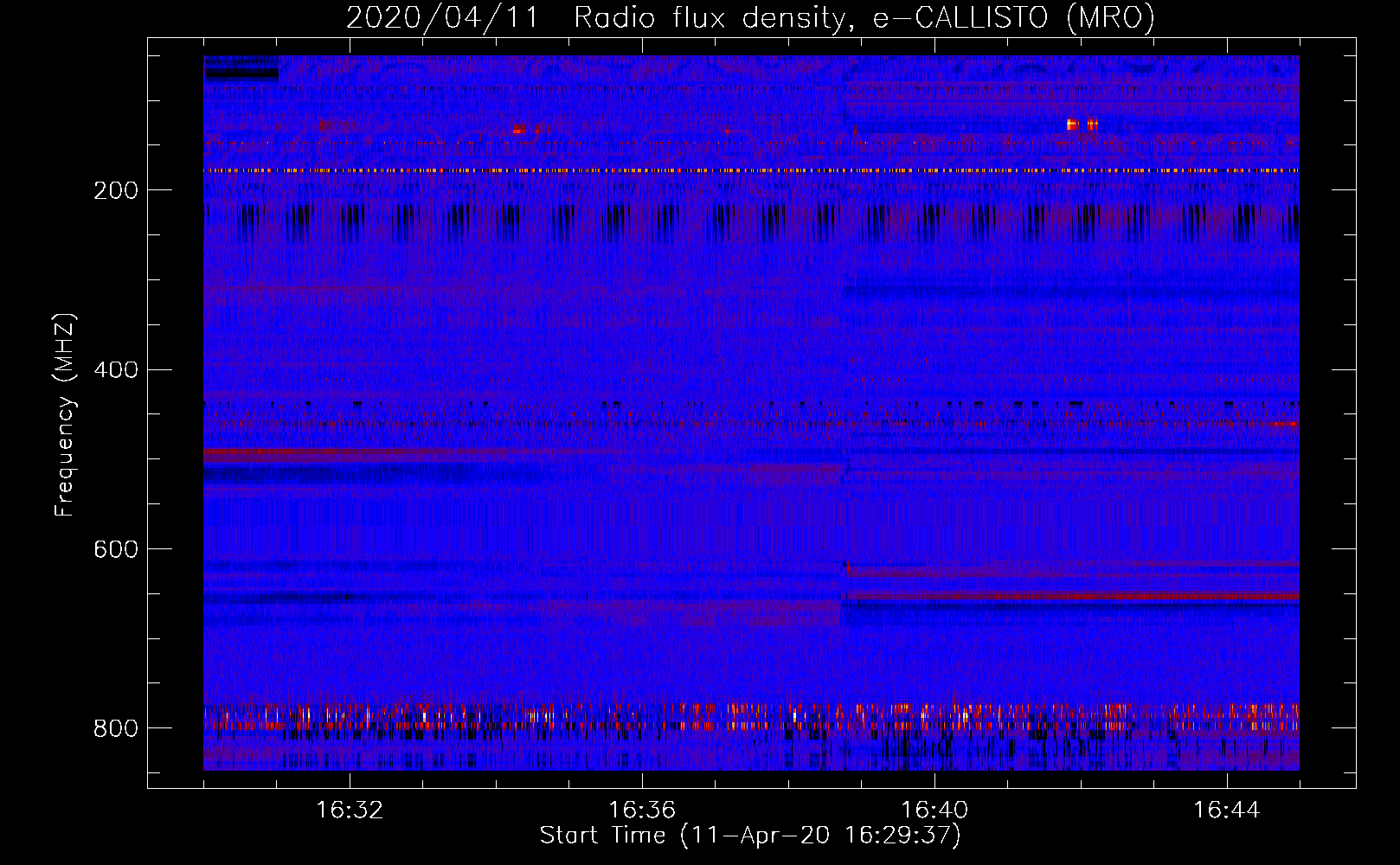Click the 16:32 time tick label

(x=350, y=811)
